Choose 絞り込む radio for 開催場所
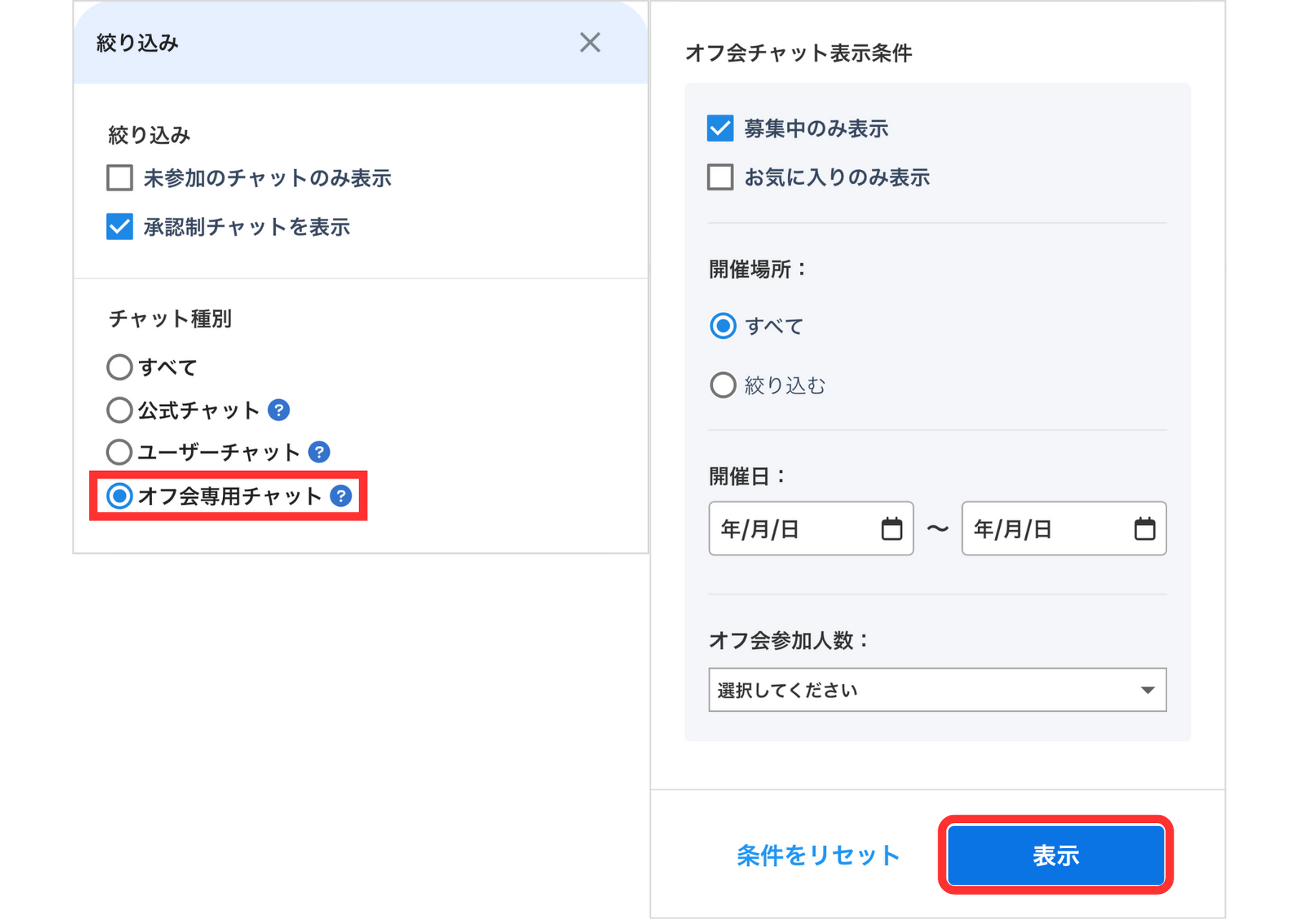The width and height of the screenshot is (1299, 924). coord(723,385)
